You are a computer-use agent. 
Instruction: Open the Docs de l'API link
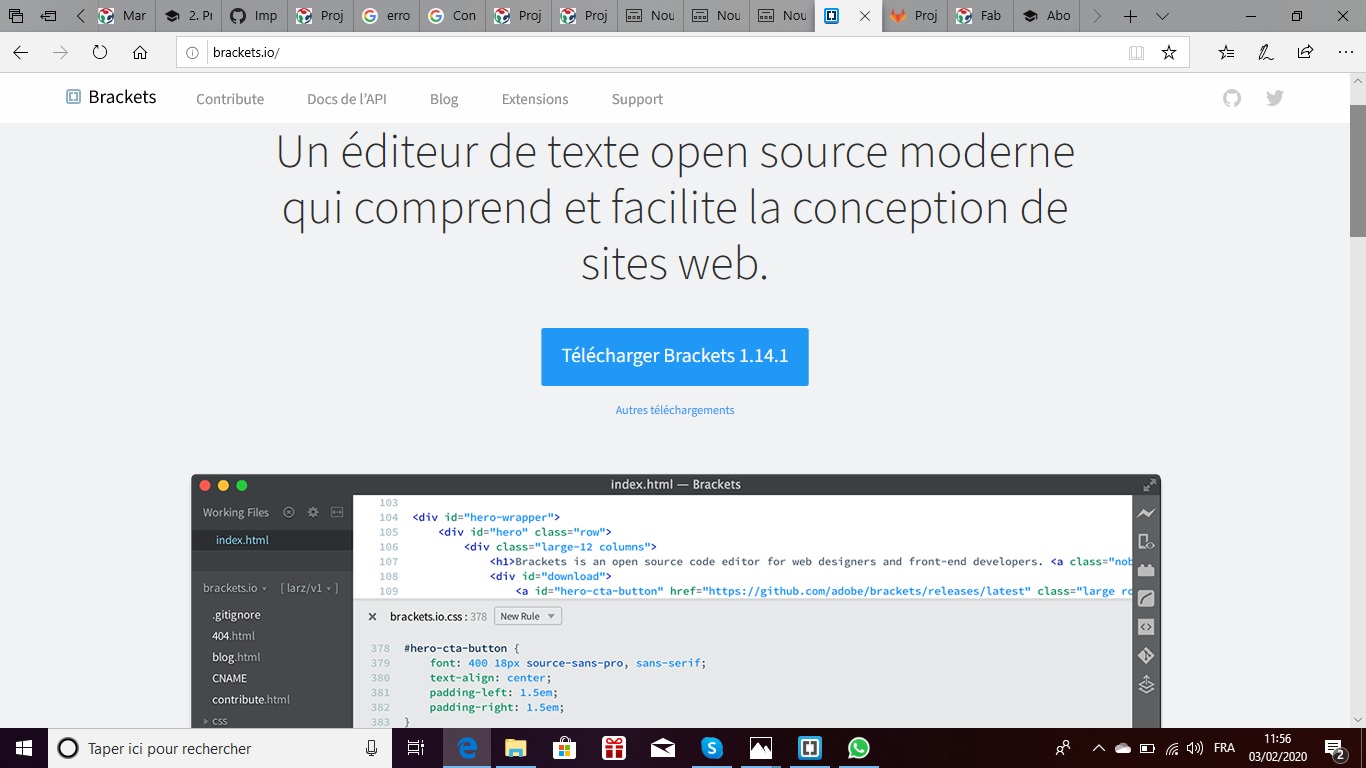tap(347, 99)
